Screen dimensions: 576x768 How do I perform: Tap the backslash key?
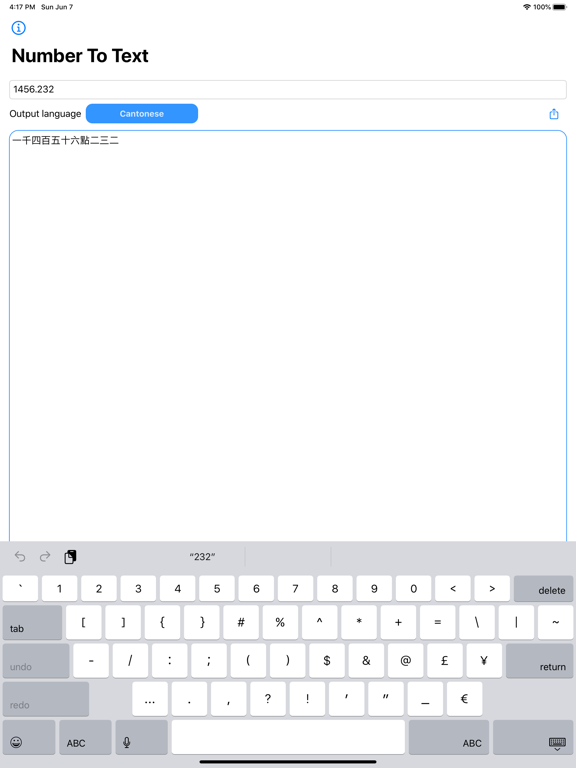point(477,623)
